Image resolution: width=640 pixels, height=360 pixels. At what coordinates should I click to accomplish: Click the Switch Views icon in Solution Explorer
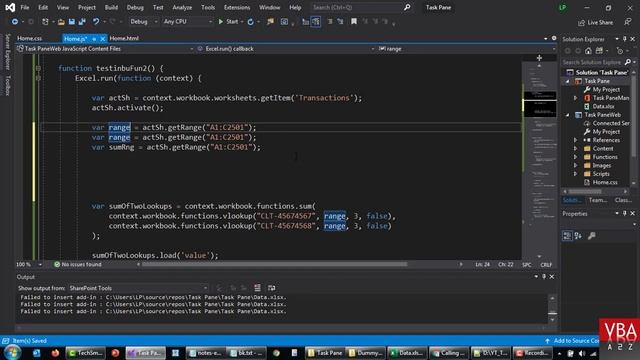[599, 51]
